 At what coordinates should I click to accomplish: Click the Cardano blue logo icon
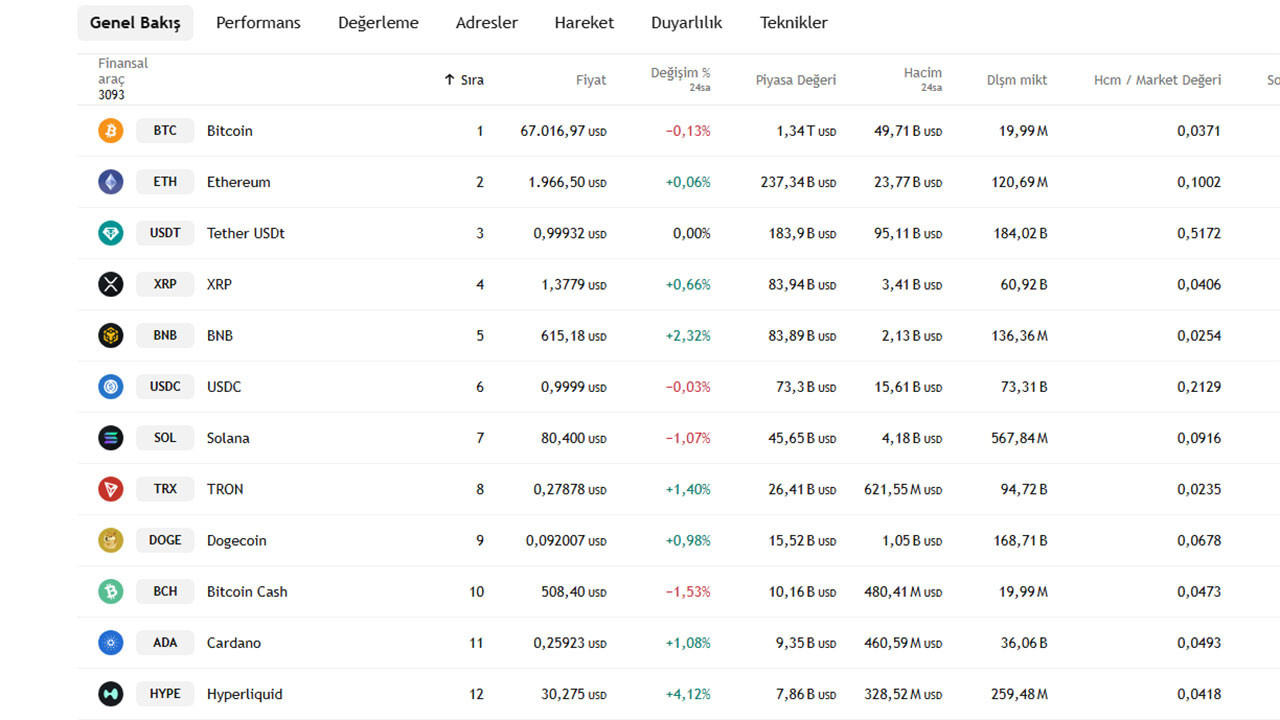click(111, 643)
